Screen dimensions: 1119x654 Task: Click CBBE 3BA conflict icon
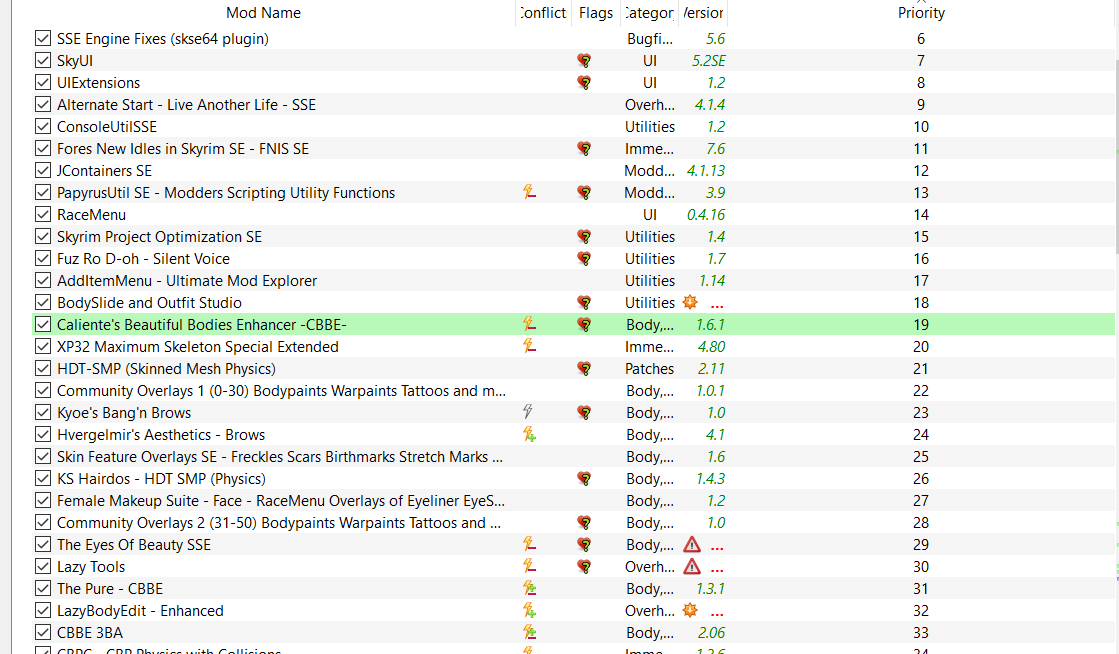click(x=529, y=633)
